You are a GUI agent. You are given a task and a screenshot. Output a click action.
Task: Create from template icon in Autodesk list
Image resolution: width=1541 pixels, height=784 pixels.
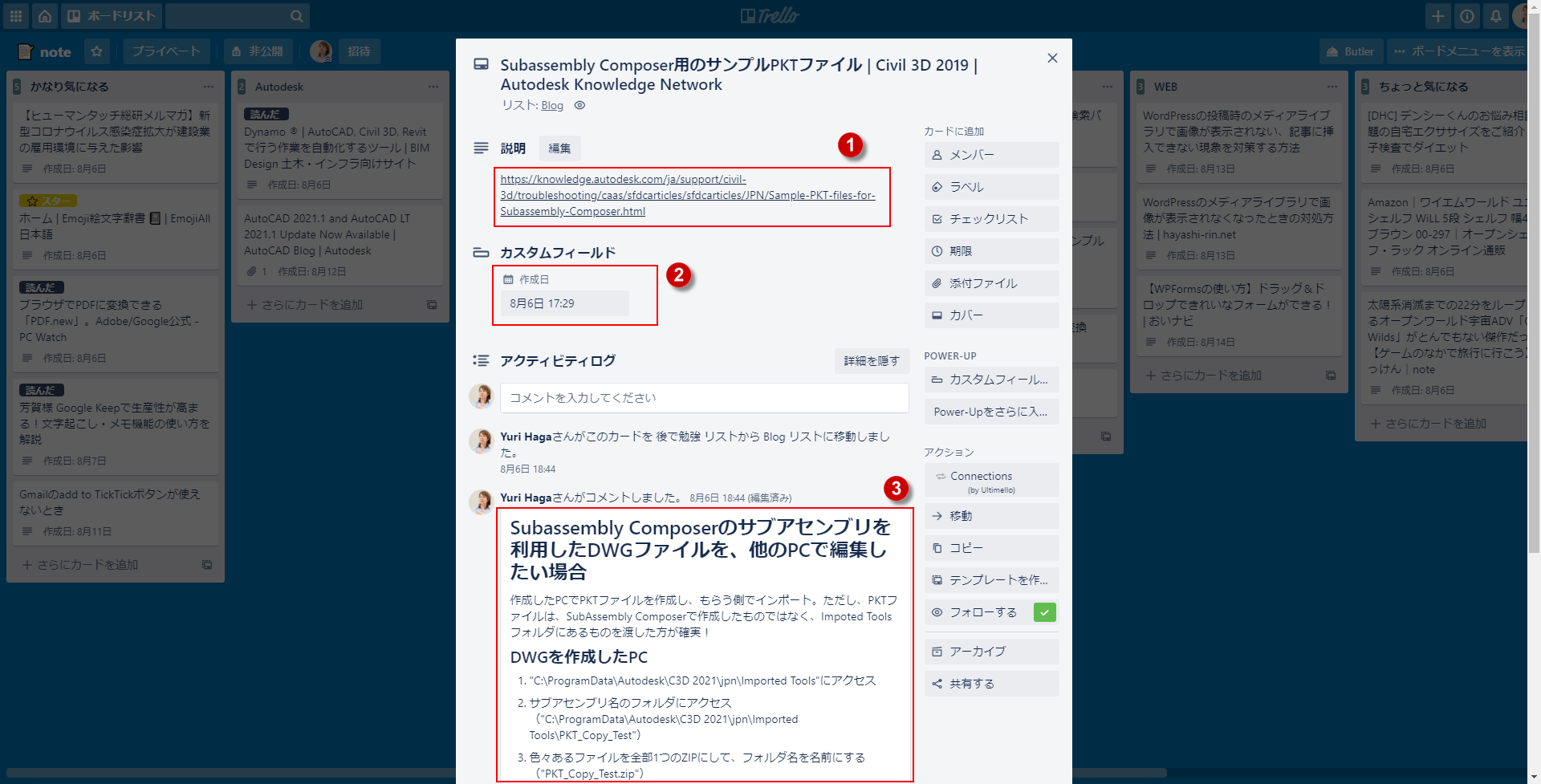432,305
